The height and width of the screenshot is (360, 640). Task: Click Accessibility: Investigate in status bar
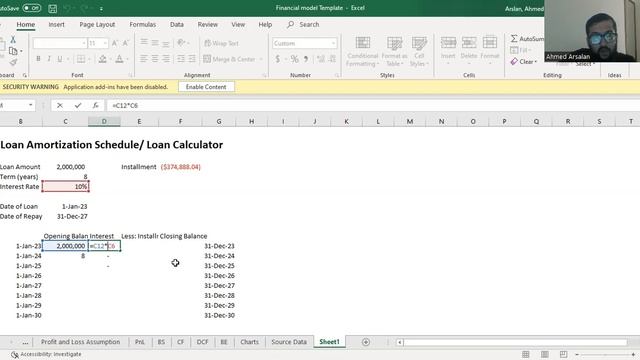[x=46, y=354]
